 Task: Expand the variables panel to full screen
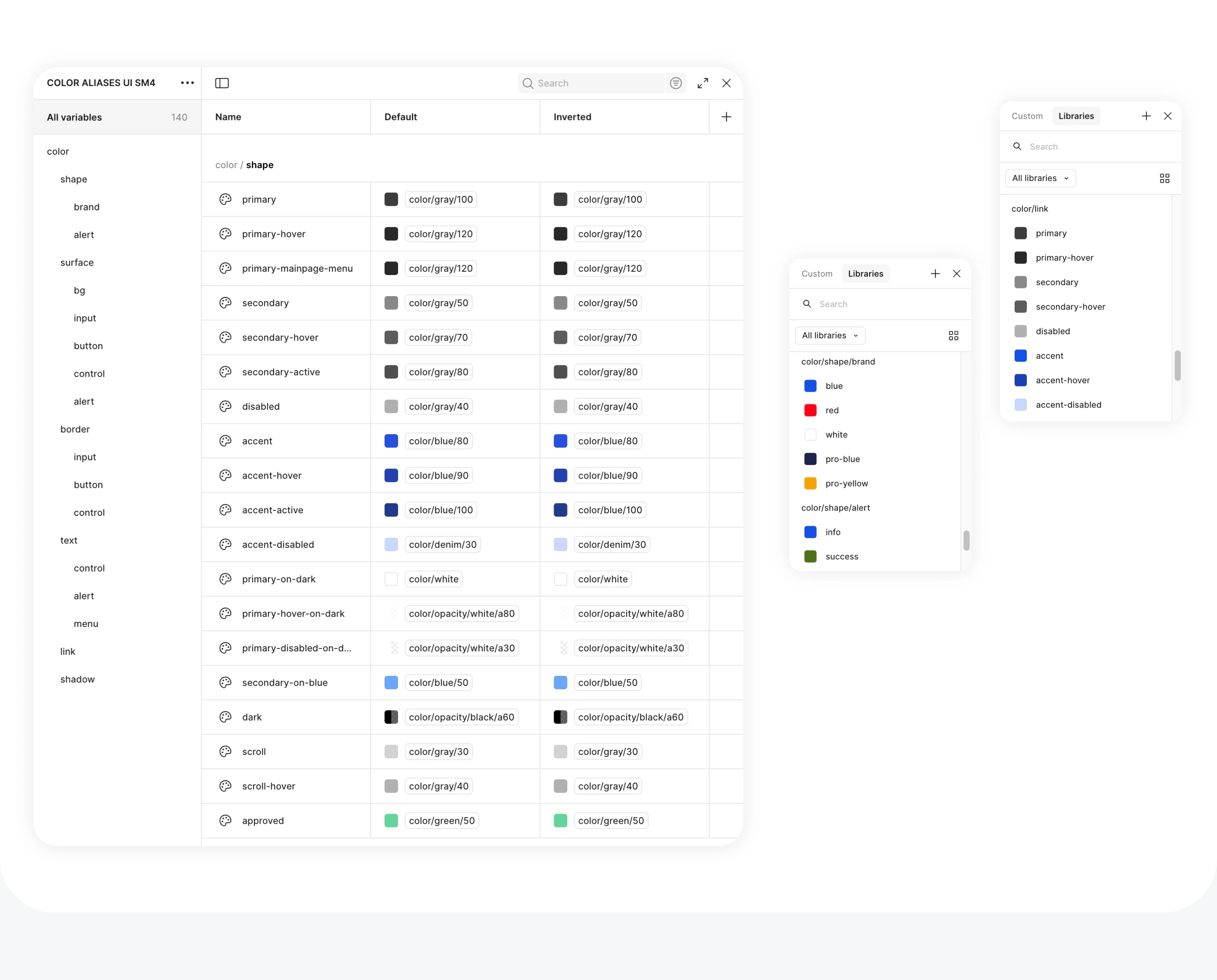click(x=703, y=83)
